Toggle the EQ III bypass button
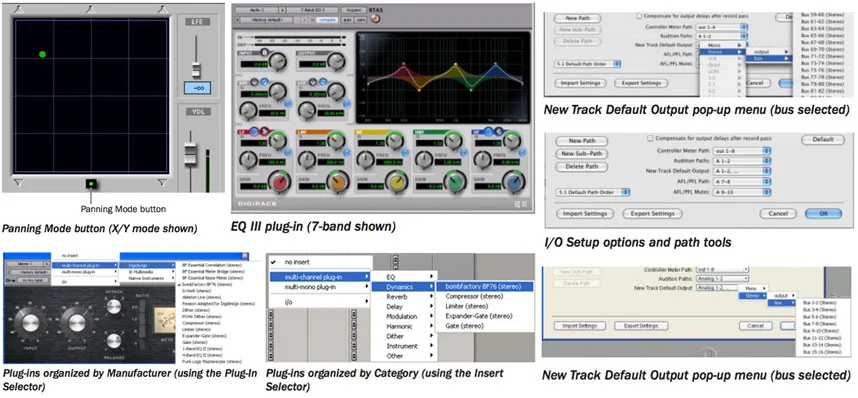Screen dimensions: 858x398 354,10
